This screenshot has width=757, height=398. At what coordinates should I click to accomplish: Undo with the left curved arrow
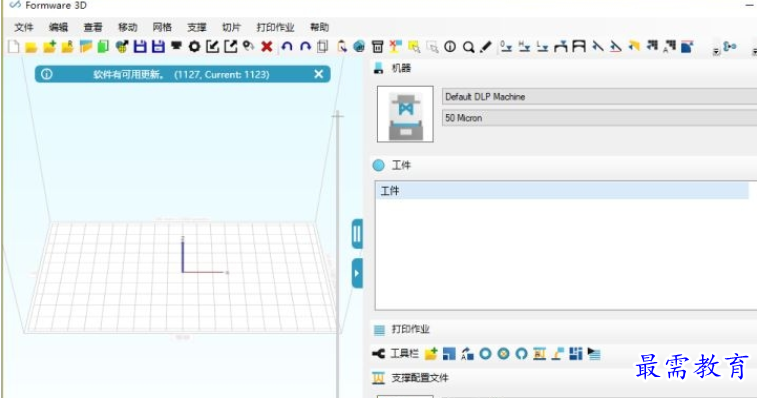[x=287, y=47]
